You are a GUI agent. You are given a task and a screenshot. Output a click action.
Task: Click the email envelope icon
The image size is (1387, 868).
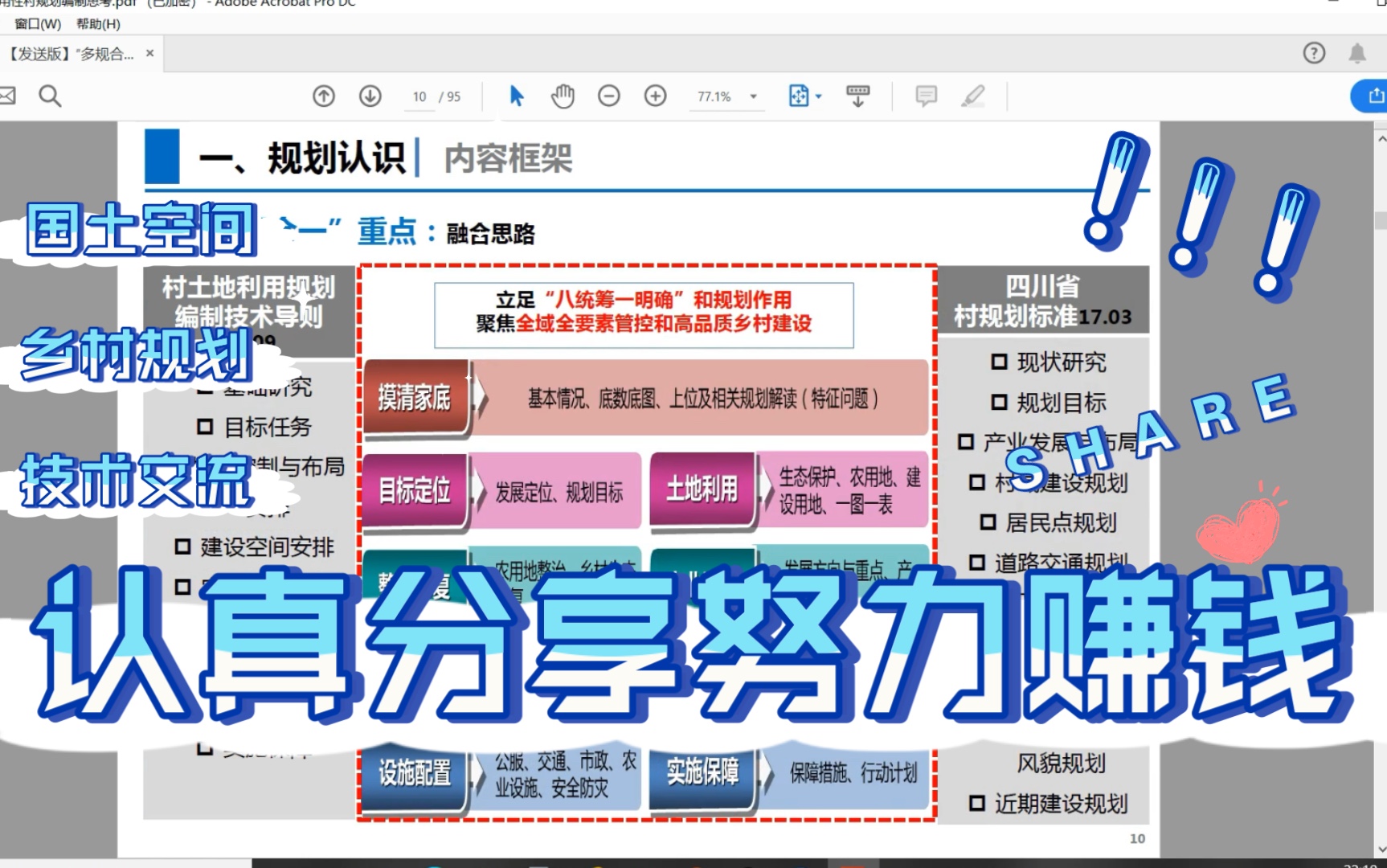tap(6, 96)
